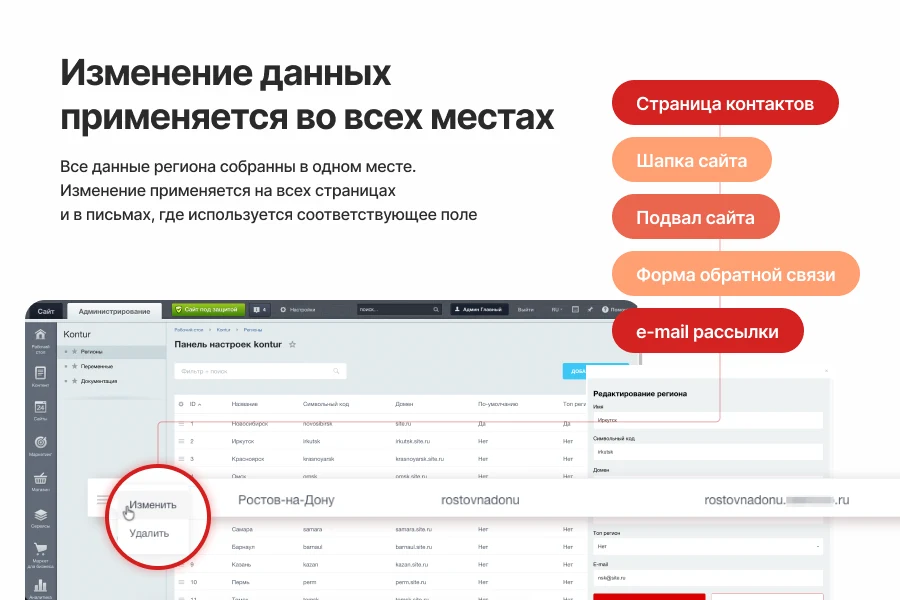The image size is (900, 600).
Task: Click the Сайт под защитой button
Action: tap(208, 309)
